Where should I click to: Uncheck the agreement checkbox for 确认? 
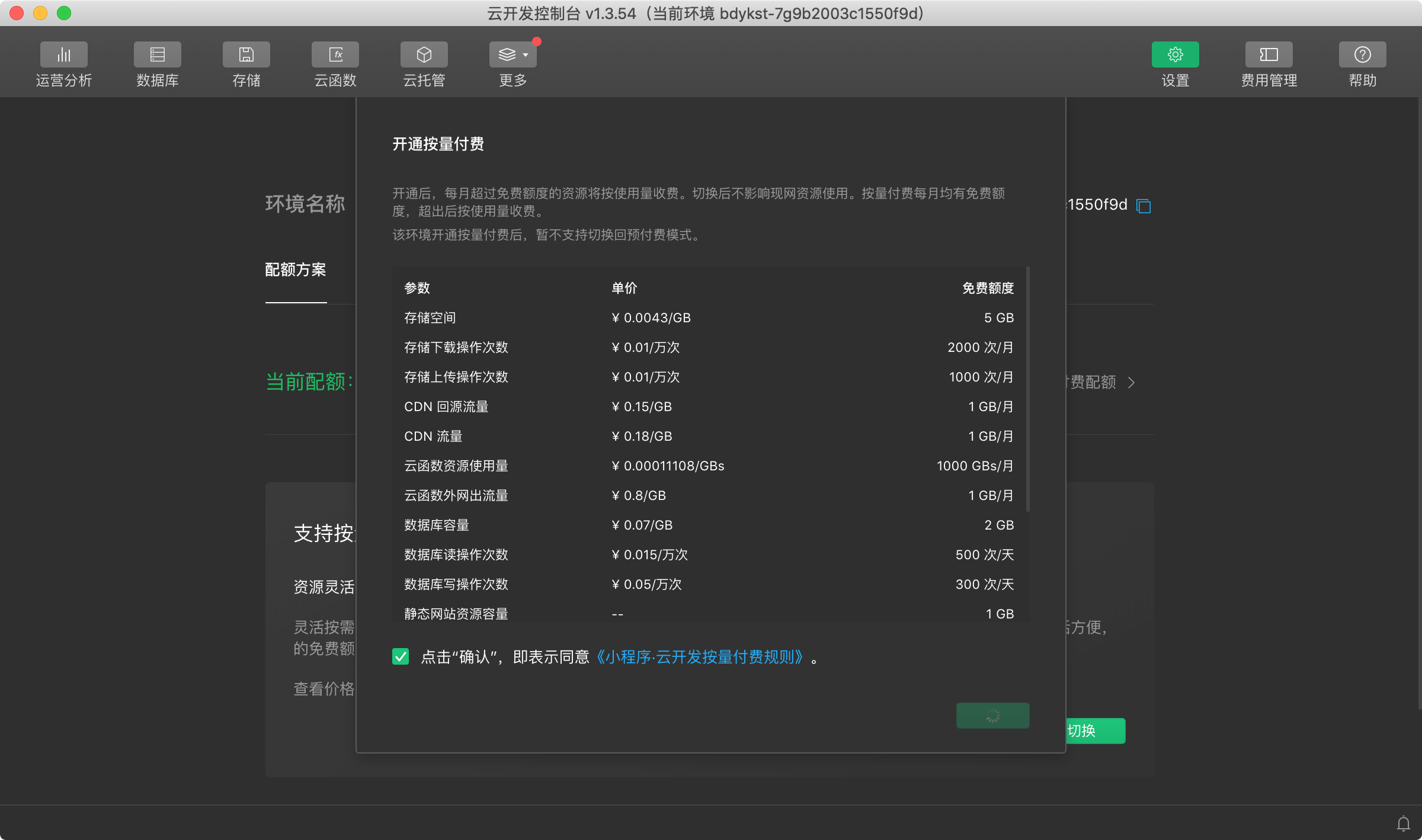[x=401, y=656]
